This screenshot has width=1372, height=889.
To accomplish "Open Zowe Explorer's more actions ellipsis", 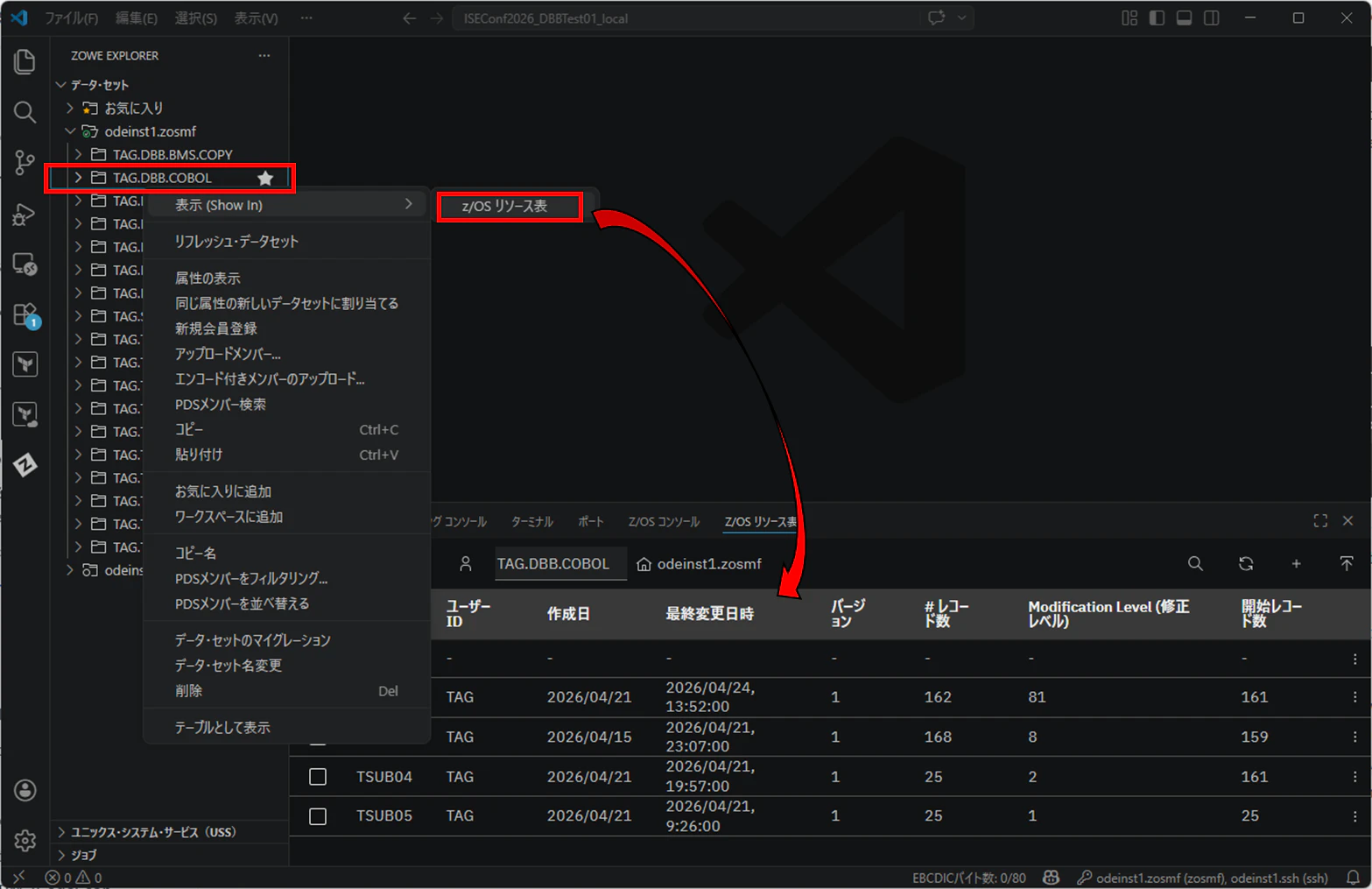I will [264, 55].
